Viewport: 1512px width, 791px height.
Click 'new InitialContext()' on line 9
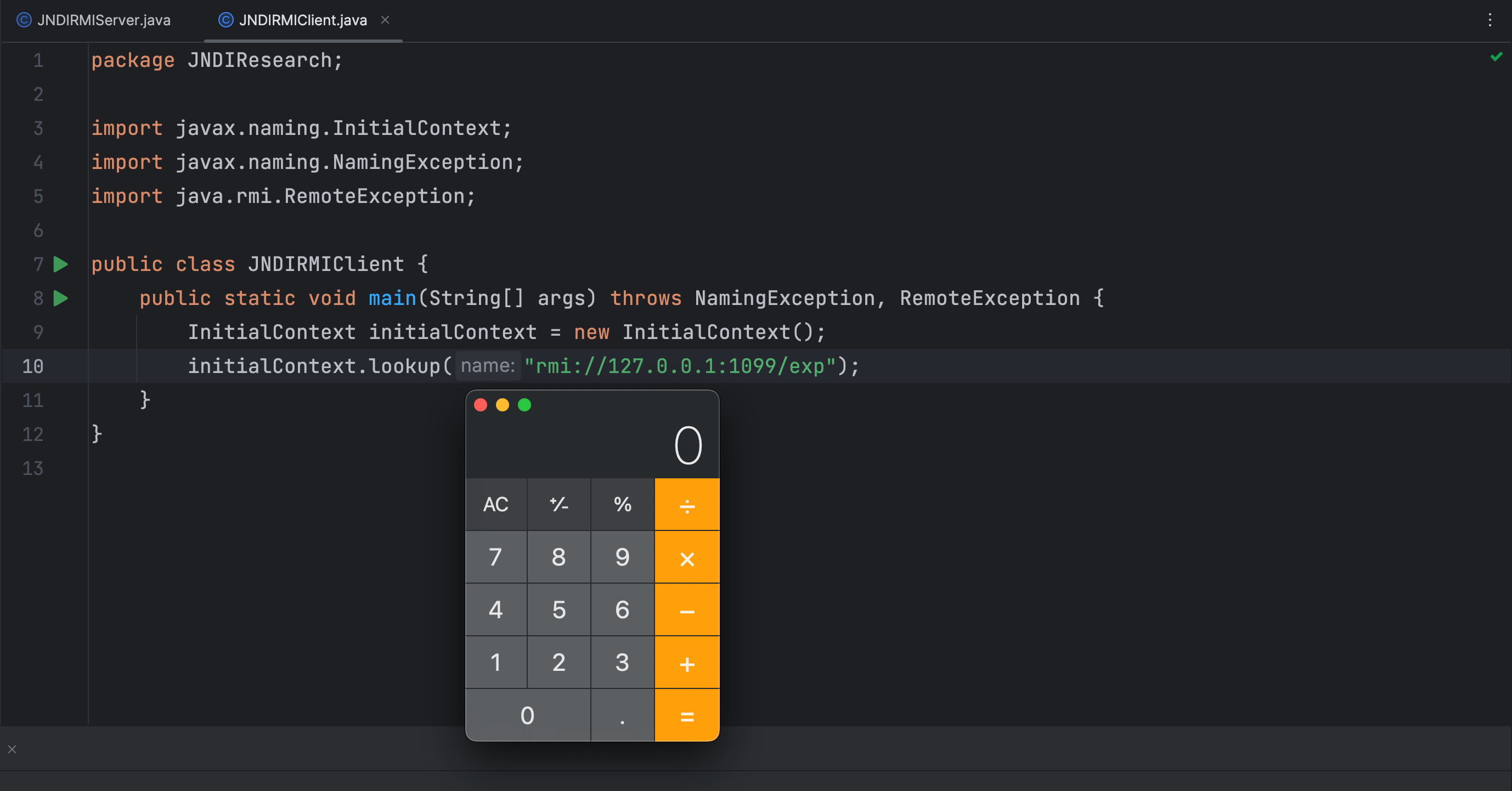(694, 332)
